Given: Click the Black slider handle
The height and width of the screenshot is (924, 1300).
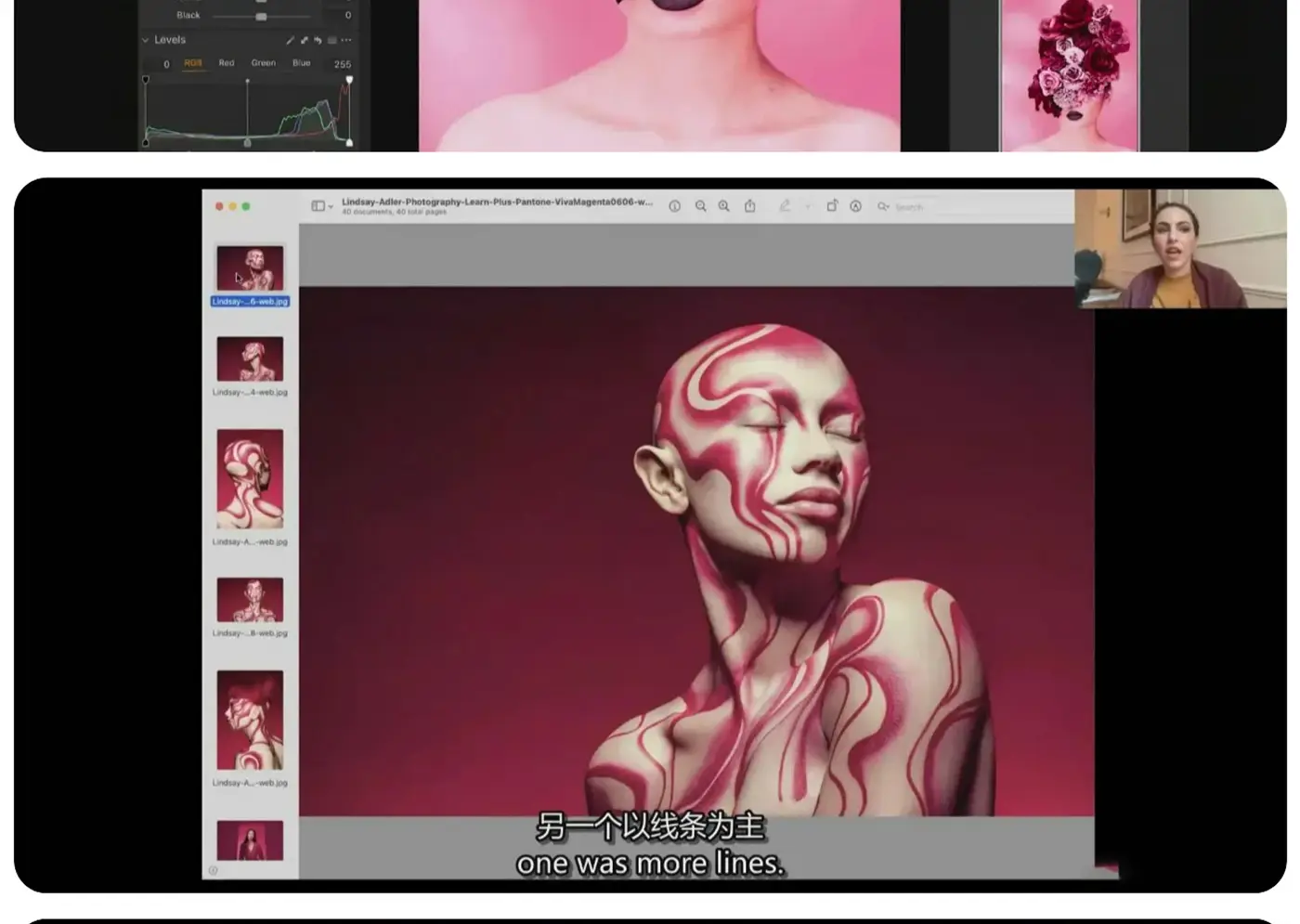Looking at the screenshot, I should click(261, 16).
